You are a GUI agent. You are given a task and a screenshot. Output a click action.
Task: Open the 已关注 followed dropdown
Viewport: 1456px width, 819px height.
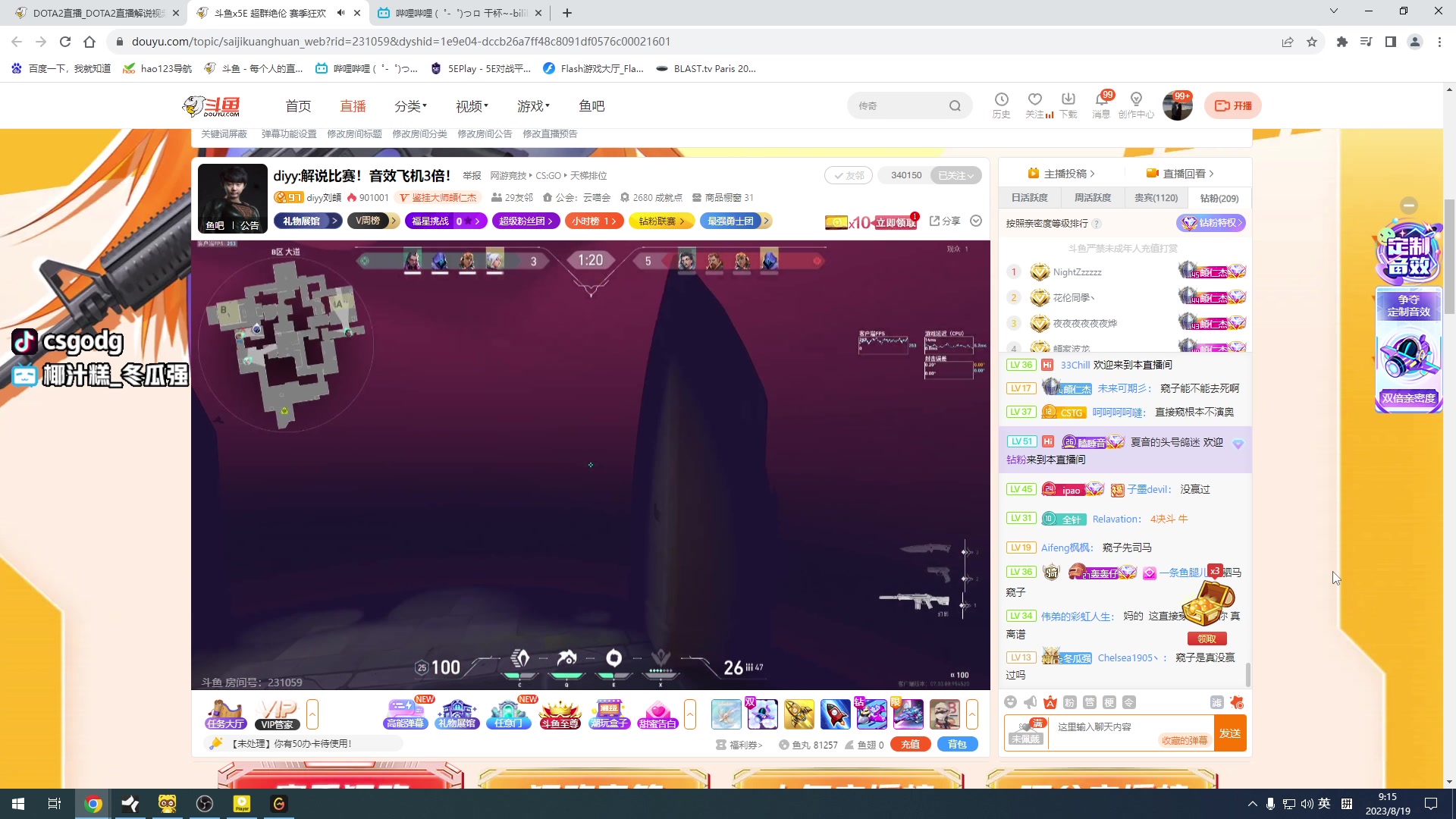click(955, 175)
